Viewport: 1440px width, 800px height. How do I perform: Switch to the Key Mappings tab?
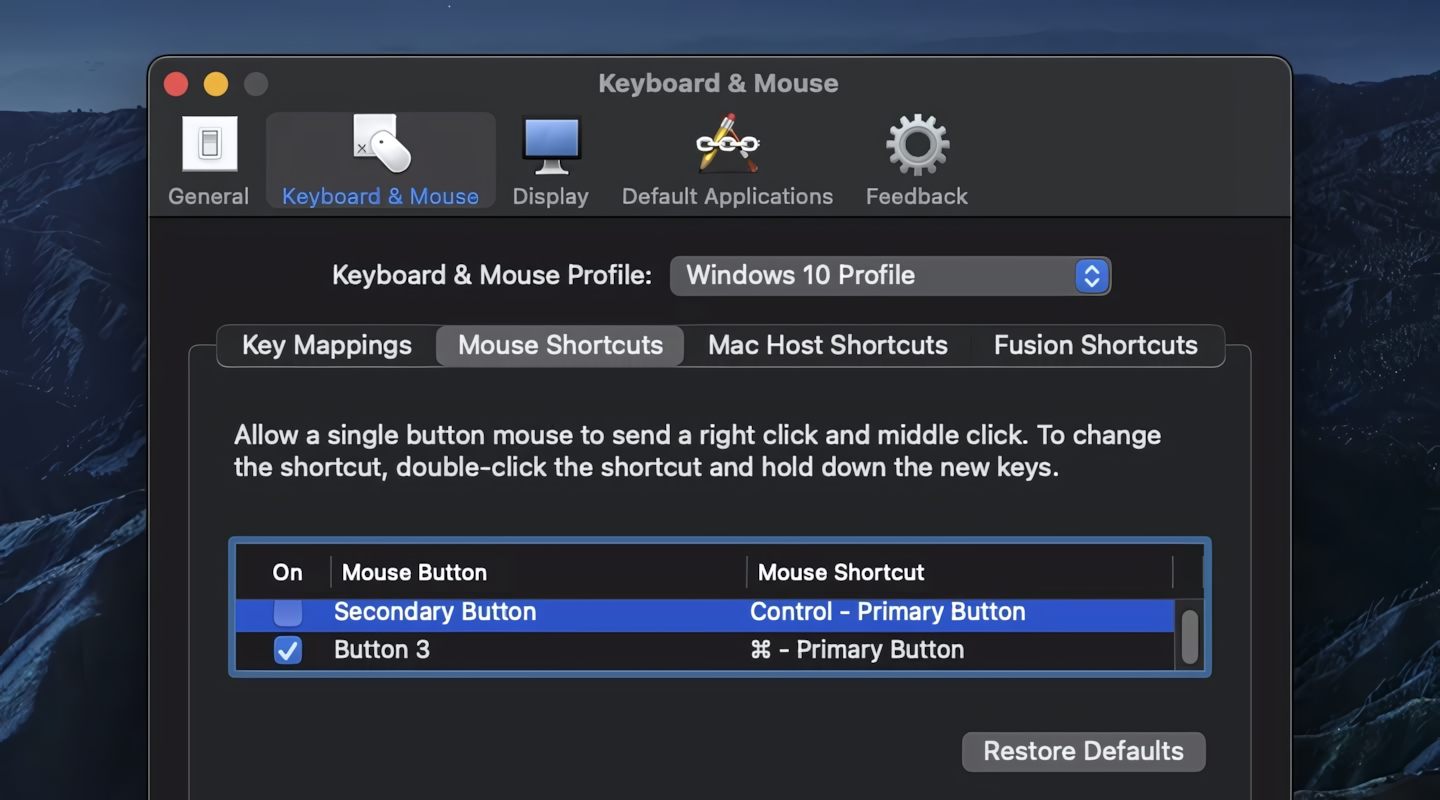click(x=327, y=346)
